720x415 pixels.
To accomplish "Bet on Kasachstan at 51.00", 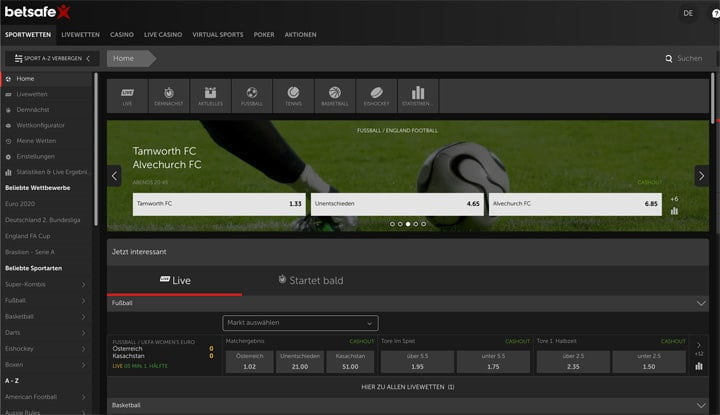I will coord(350,362).
